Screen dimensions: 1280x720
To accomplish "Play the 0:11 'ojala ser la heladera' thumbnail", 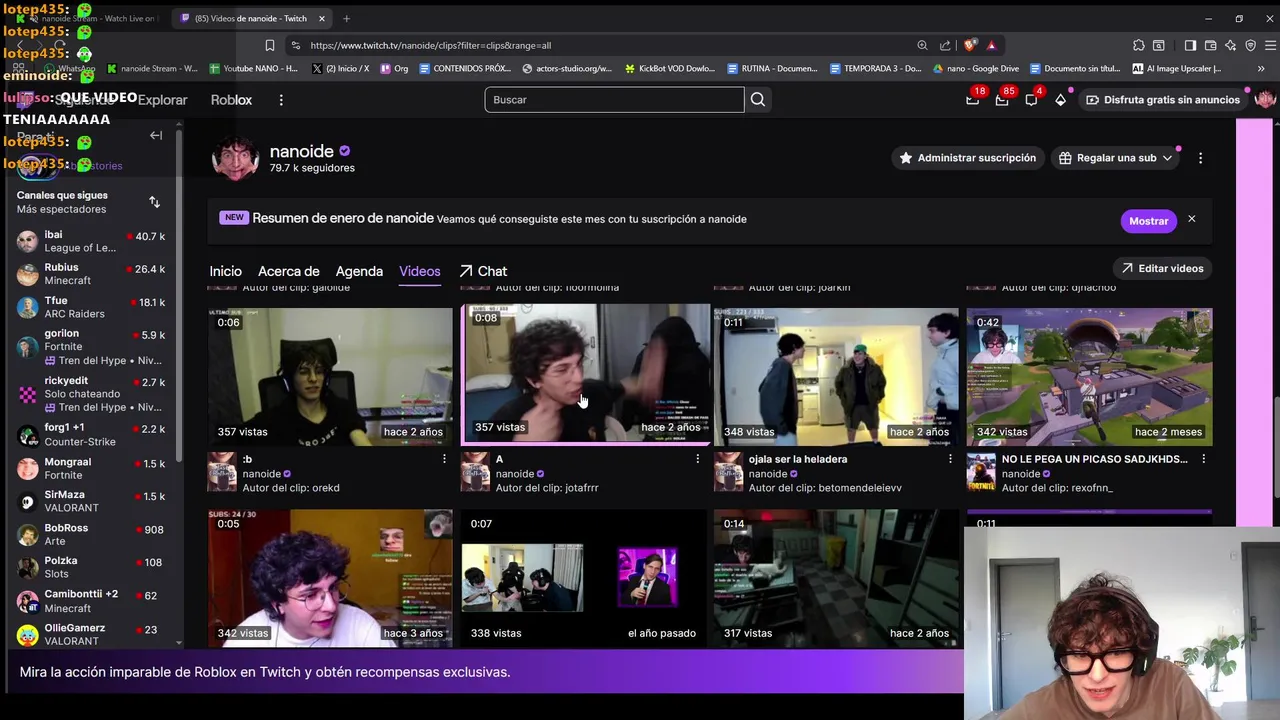I will [836, 377].
